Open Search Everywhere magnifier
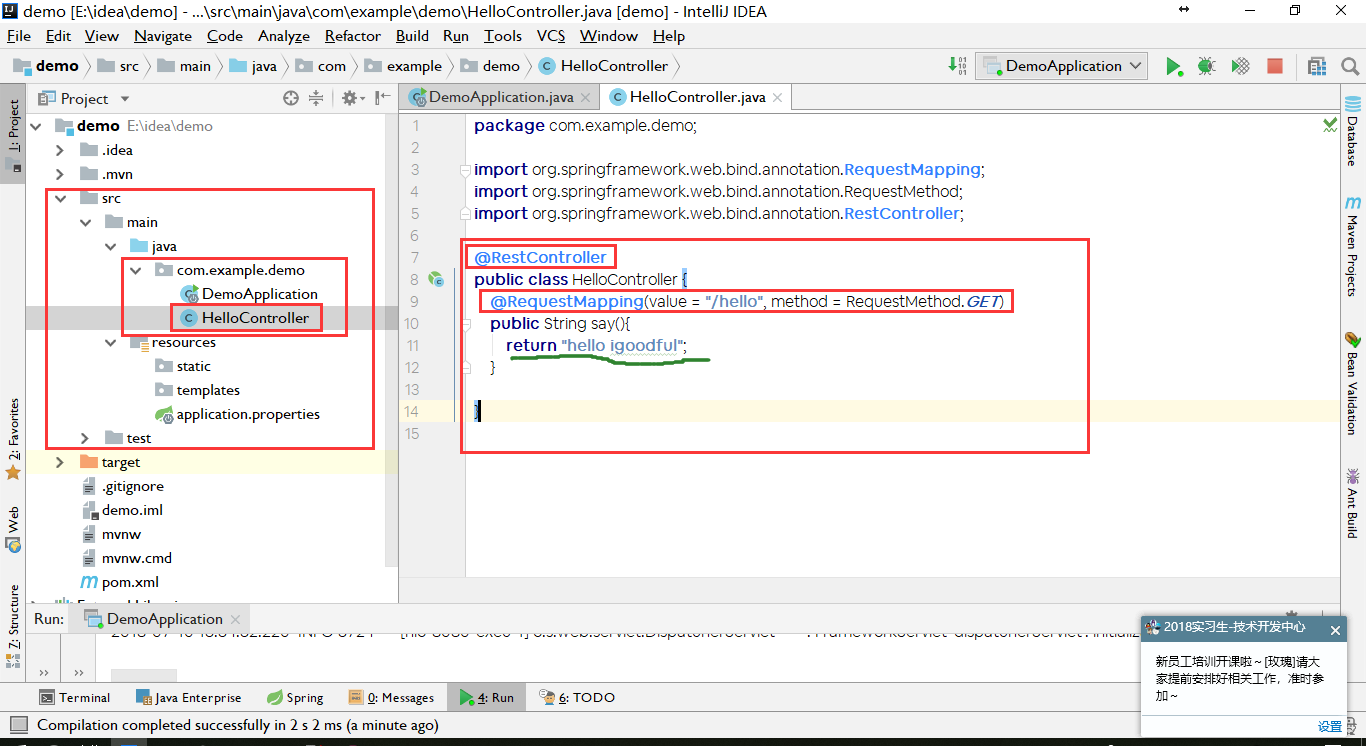Image resolution: width=1366 pixels, height=746 pixels. 1349,66
